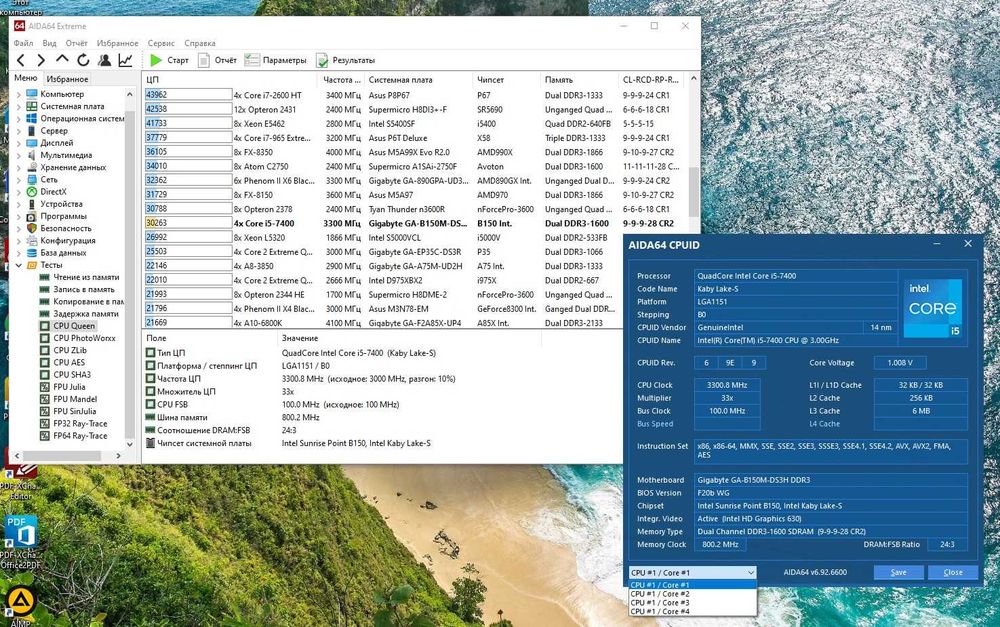This screenshot has height=627, width=1000.
Task: Open Параметры toolbar button
Action: [x=276, y=60]
